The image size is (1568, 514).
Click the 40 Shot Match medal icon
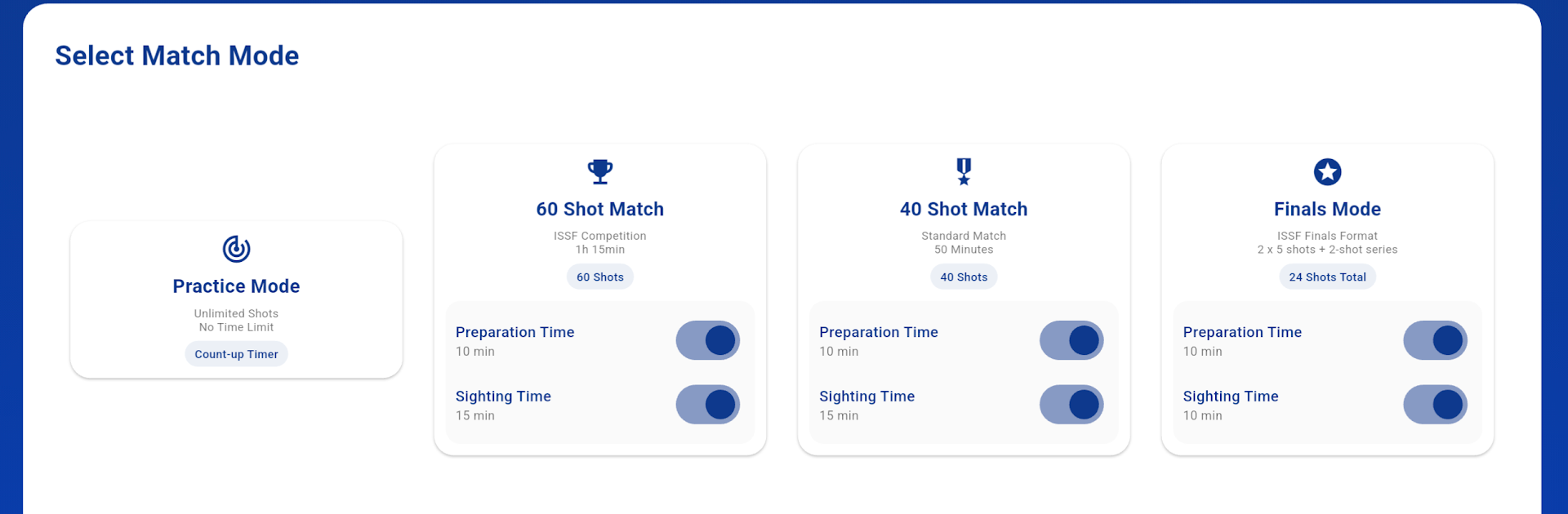pos(964,171)
